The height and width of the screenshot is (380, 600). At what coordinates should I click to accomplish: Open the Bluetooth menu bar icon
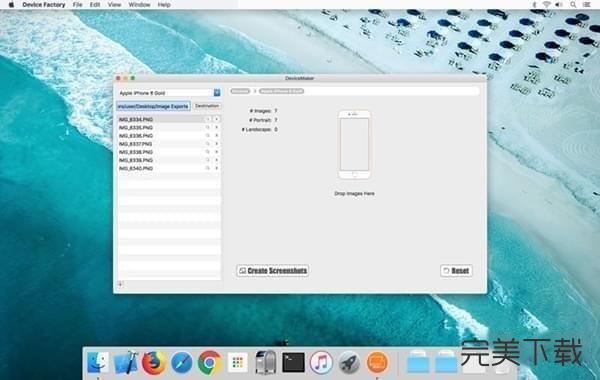tap(535, 5)
